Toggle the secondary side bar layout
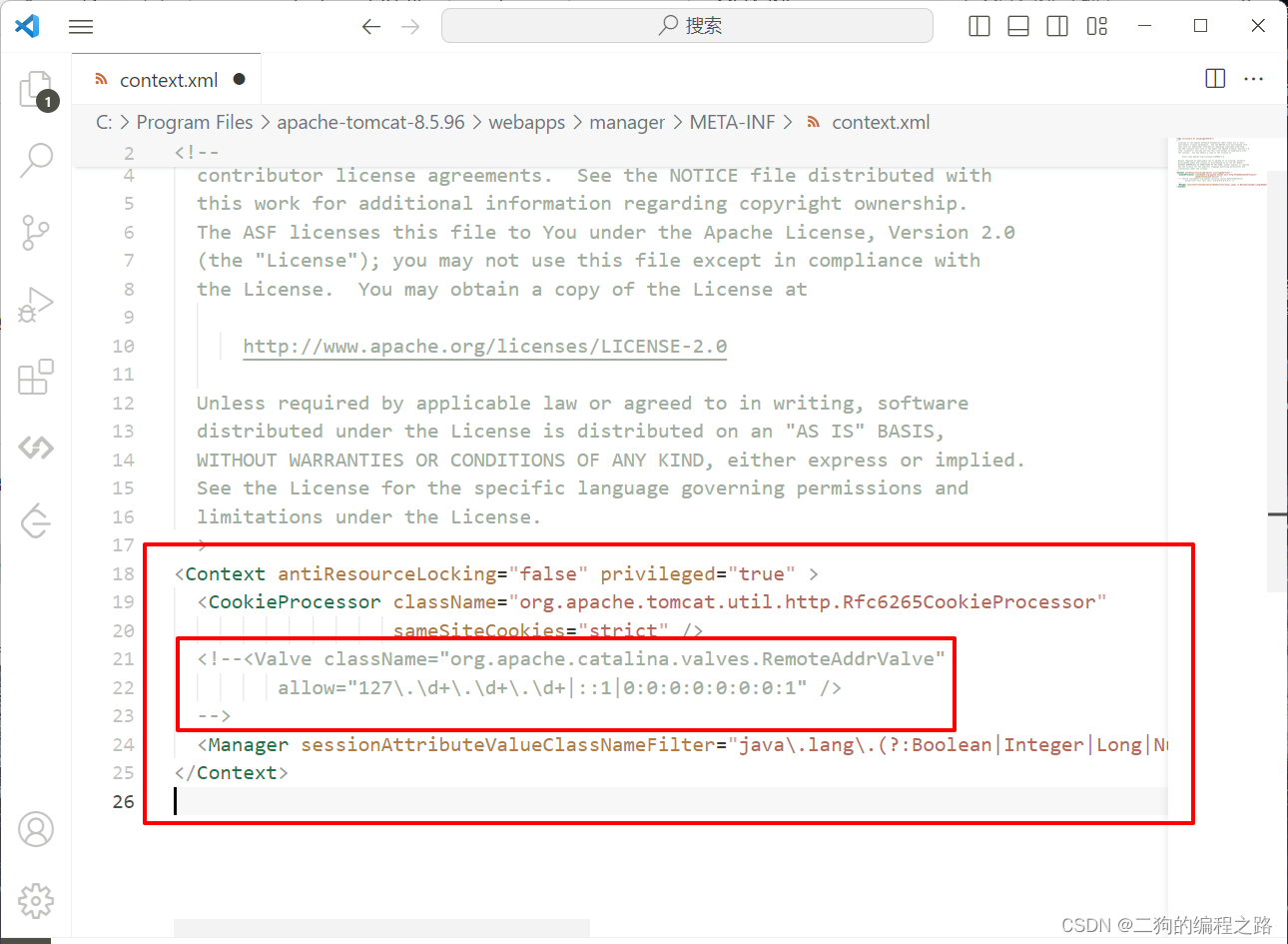Viewport: 1288px width, 944px height. 1057,26
